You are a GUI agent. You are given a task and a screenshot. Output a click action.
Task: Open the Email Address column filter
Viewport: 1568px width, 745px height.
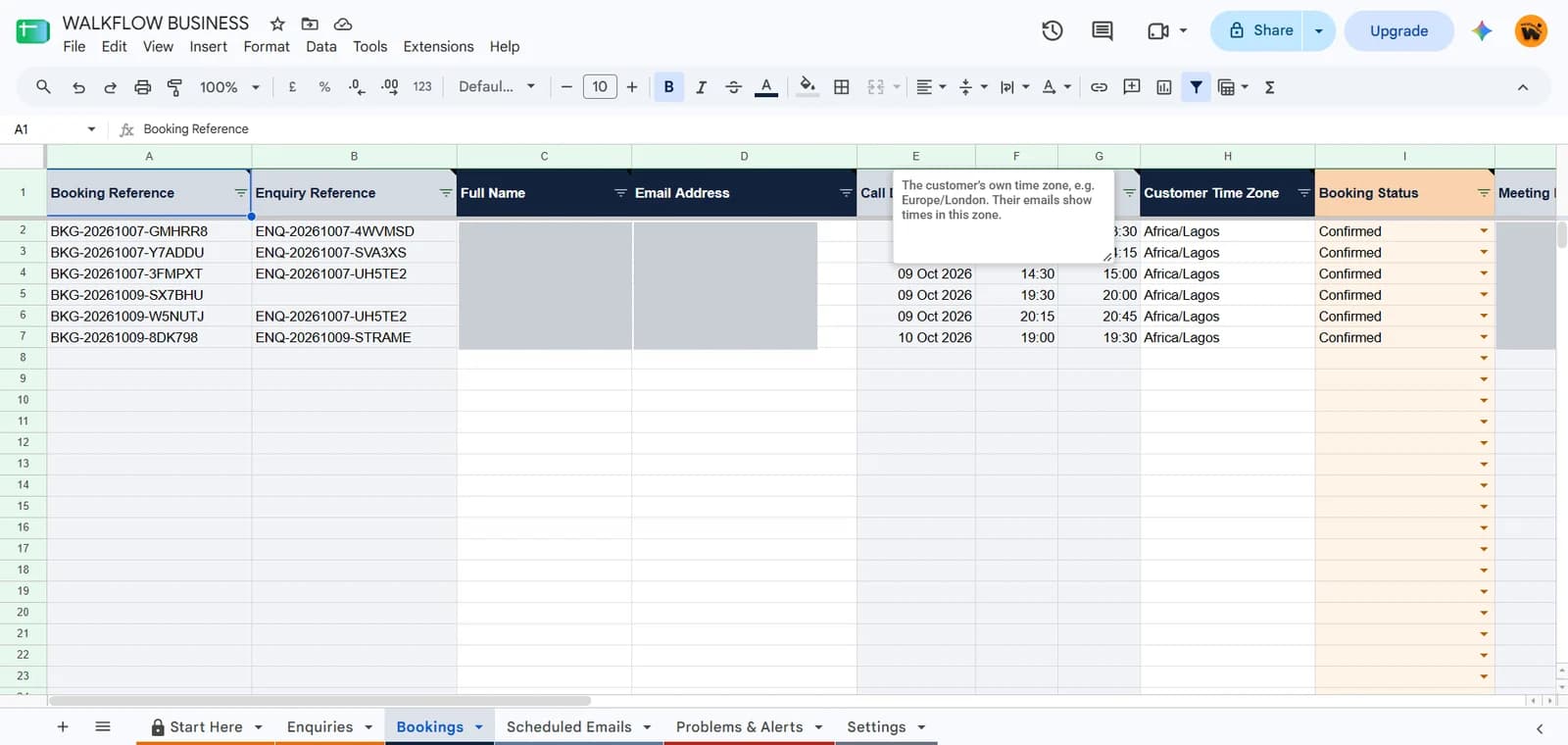846,193
